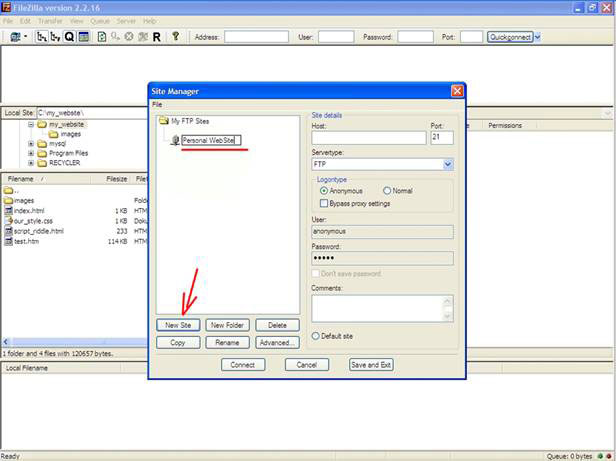Image resolution: width=616 pixels, height=461 pixels.
Task: Open the Site Manager toolbar icon
Action: pos(15,37)
